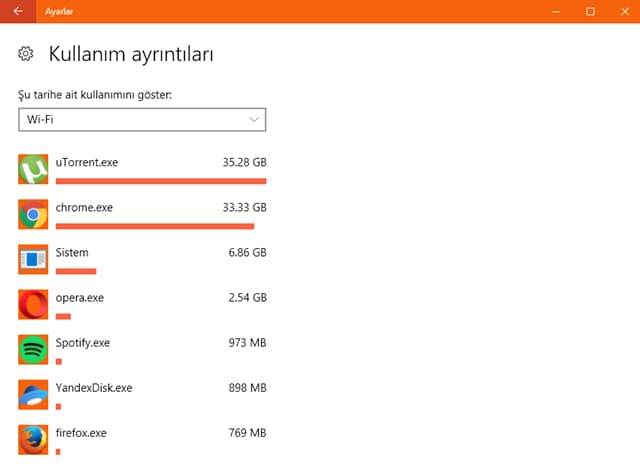Close the Ayarlar window
This screenshot has width=640, height=466.
pos(624,11)
